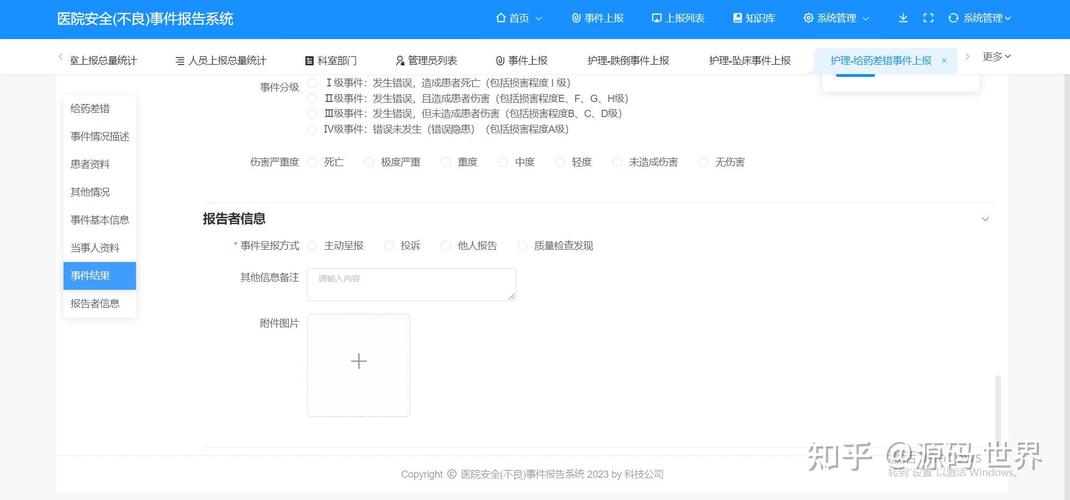The width and height of the screenshot is (1070, 500).
Task: Switch to 管理员列表 tab
Action: coord(426,61)
